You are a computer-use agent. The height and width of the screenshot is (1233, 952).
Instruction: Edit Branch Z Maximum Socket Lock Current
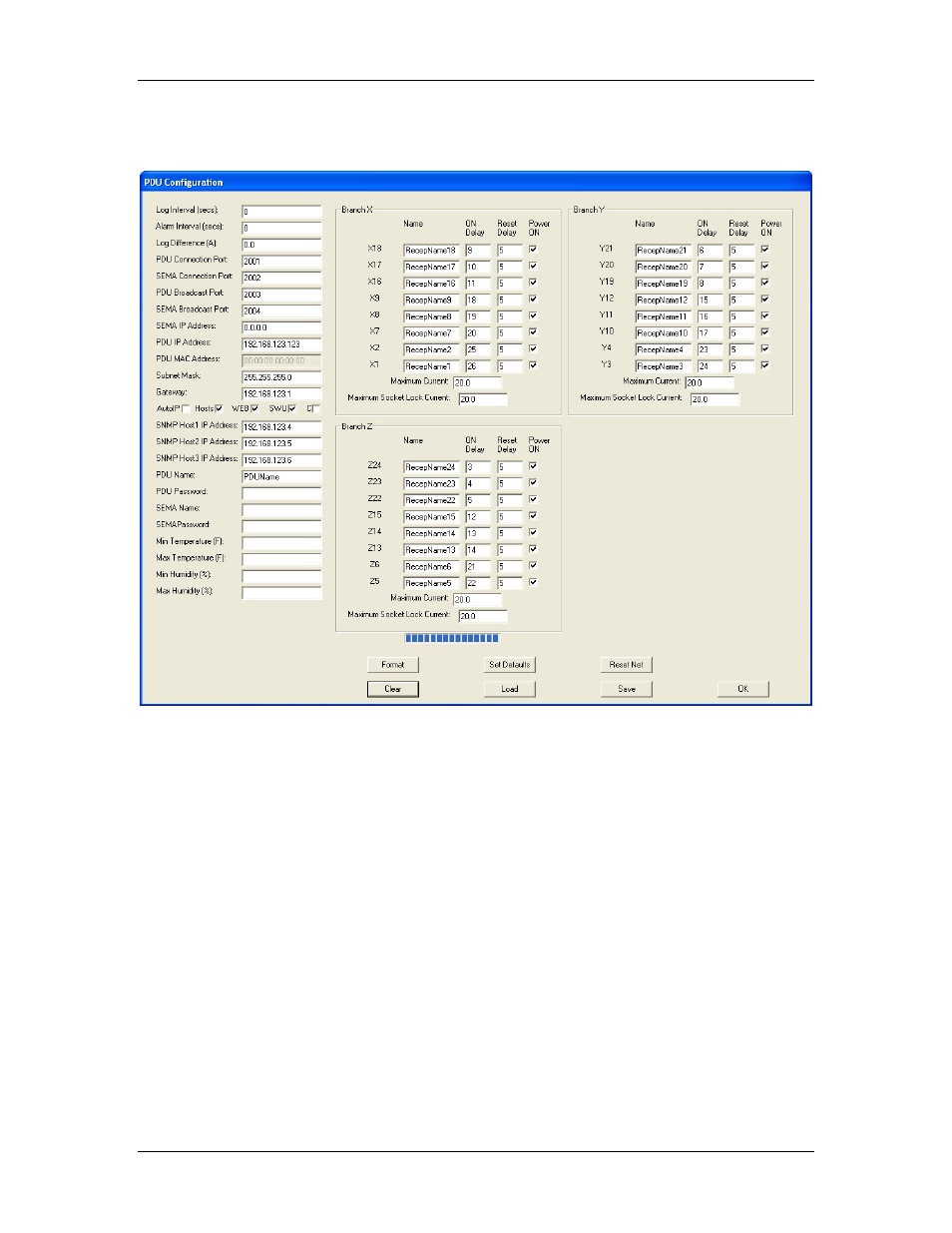pos(483,616)
